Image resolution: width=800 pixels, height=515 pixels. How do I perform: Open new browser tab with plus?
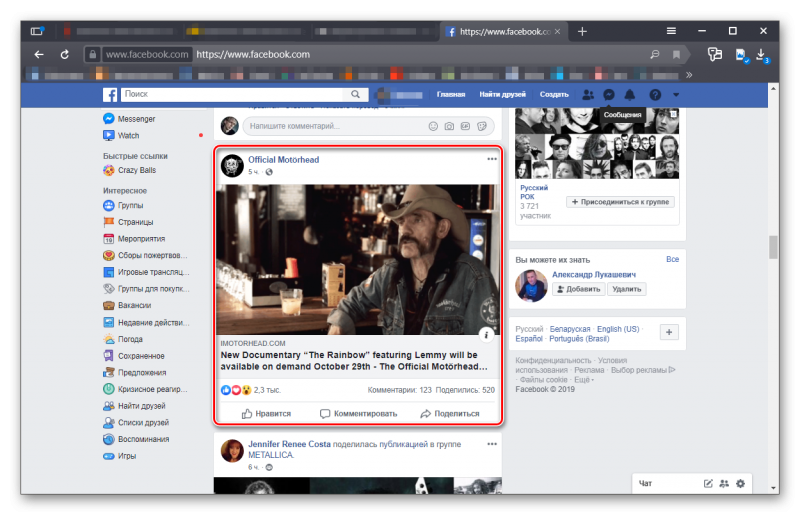coord(582,32)
